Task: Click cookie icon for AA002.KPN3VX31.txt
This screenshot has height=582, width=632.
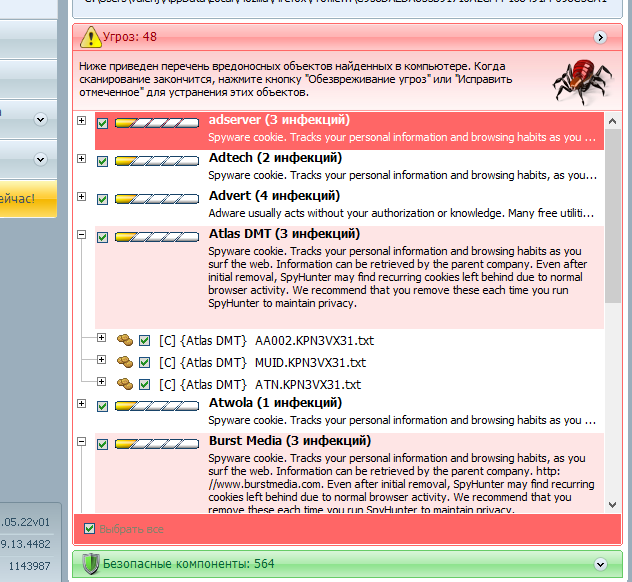Action: (125, 340)
